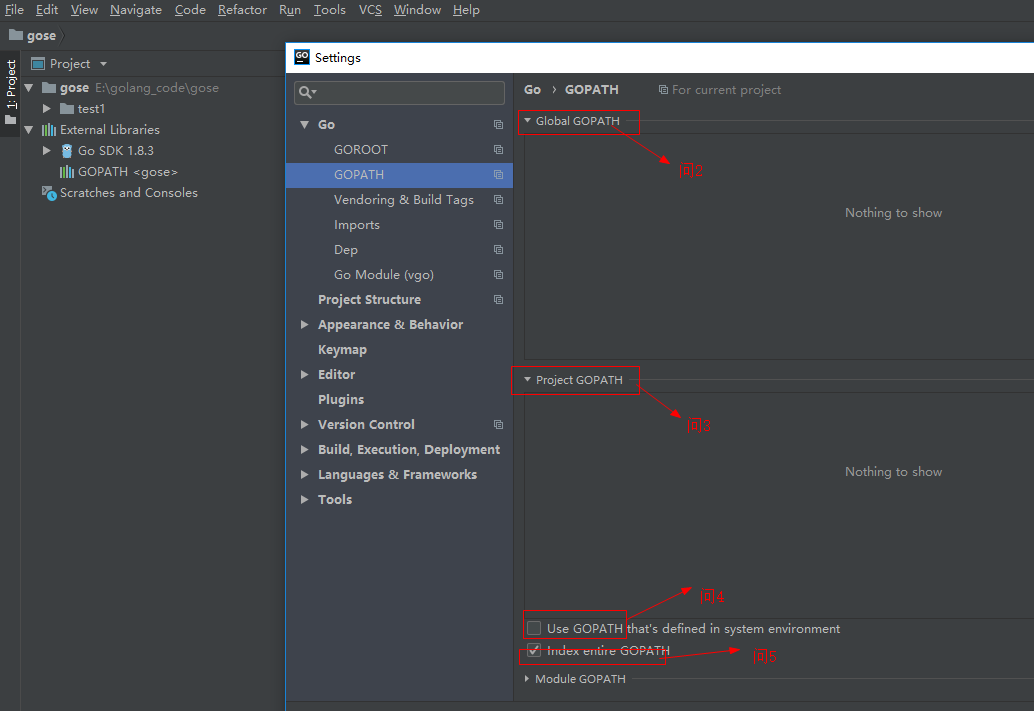Collapse the gose project root node
This screenshot has height=711, width=1034.
coord(29,88)
